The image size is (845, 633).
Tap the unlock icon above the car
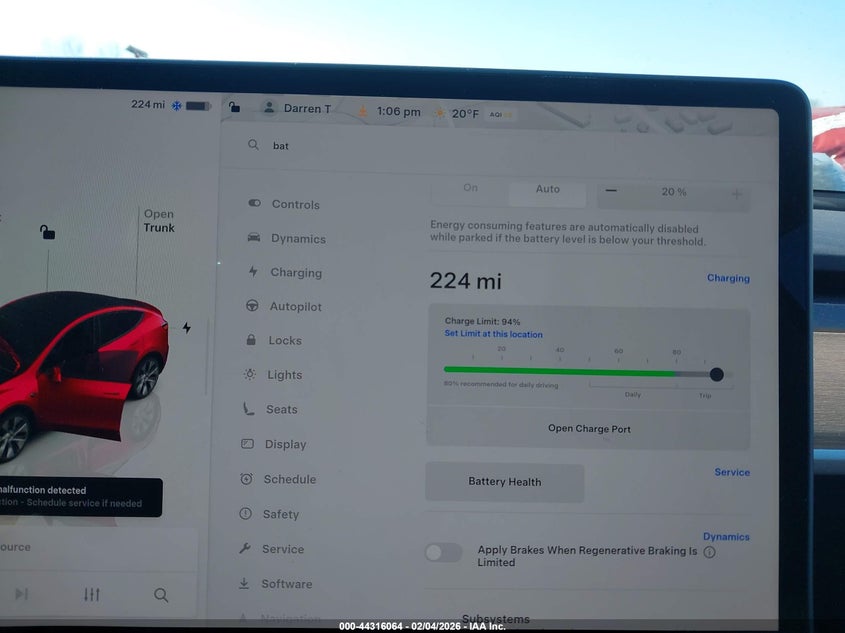(x=47, y=233)
